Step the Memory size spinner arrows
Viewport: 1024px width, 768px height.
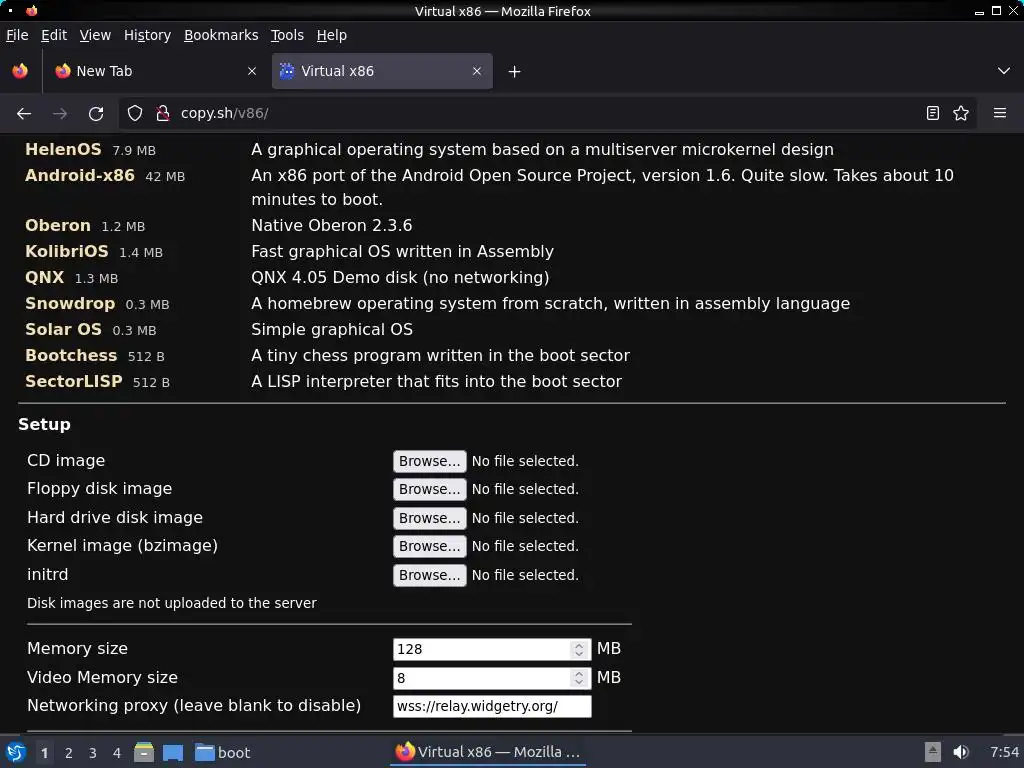579,649
